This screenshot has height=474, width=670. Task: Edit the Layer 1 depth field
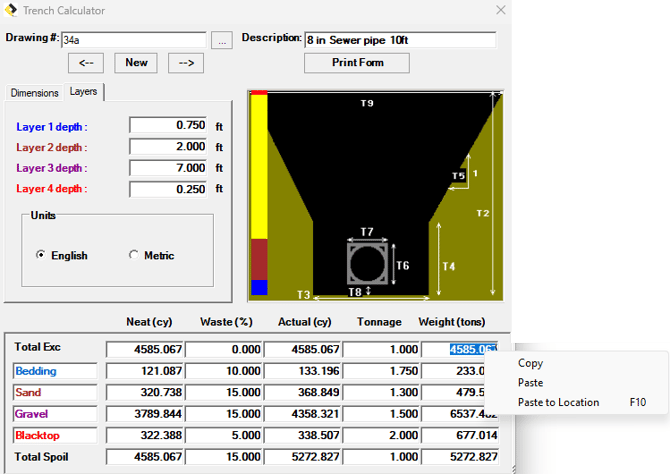click(168, 126)
